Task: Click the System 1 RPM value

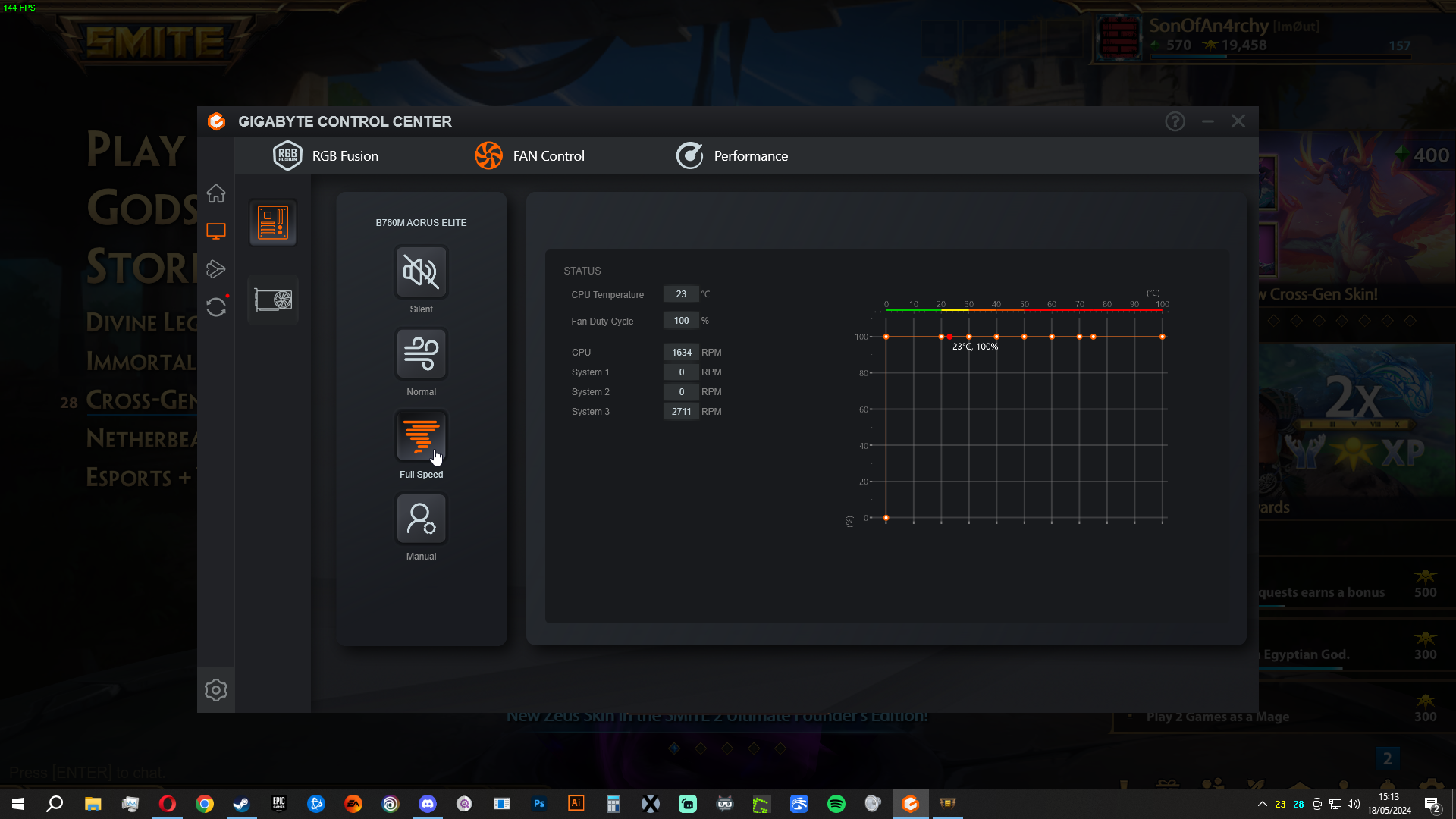Action: pyautogui.click(x=681, y=372)
